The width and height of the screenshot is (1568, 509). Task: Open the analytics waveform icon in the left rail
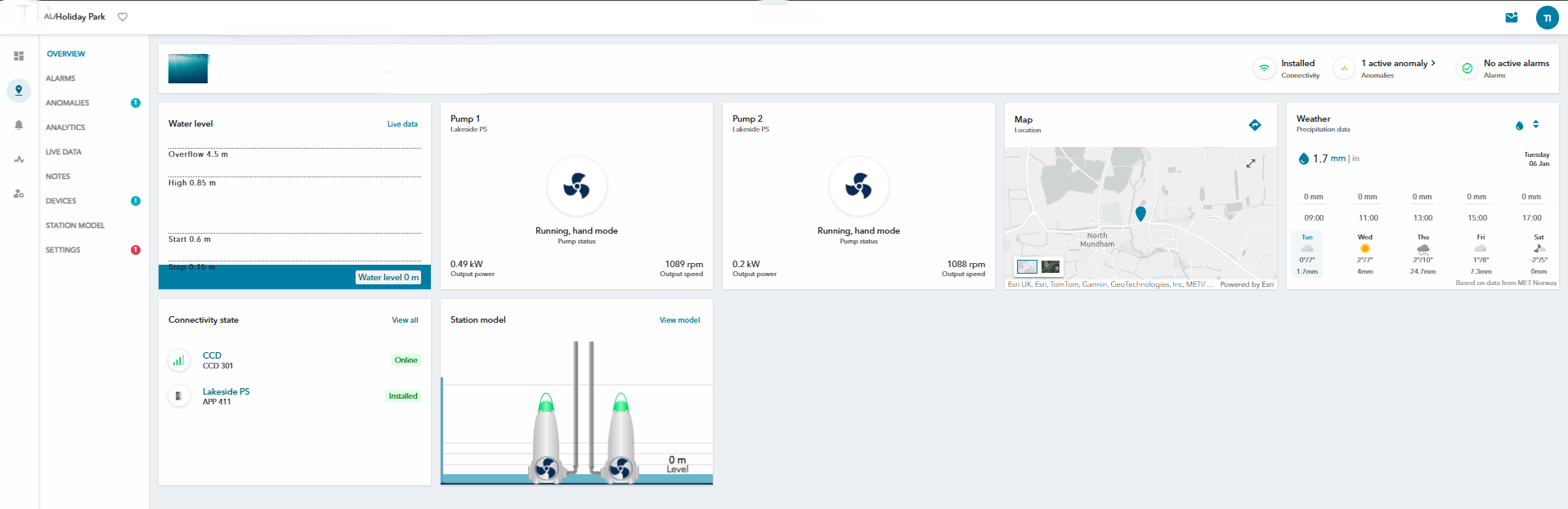coord(19,159)
